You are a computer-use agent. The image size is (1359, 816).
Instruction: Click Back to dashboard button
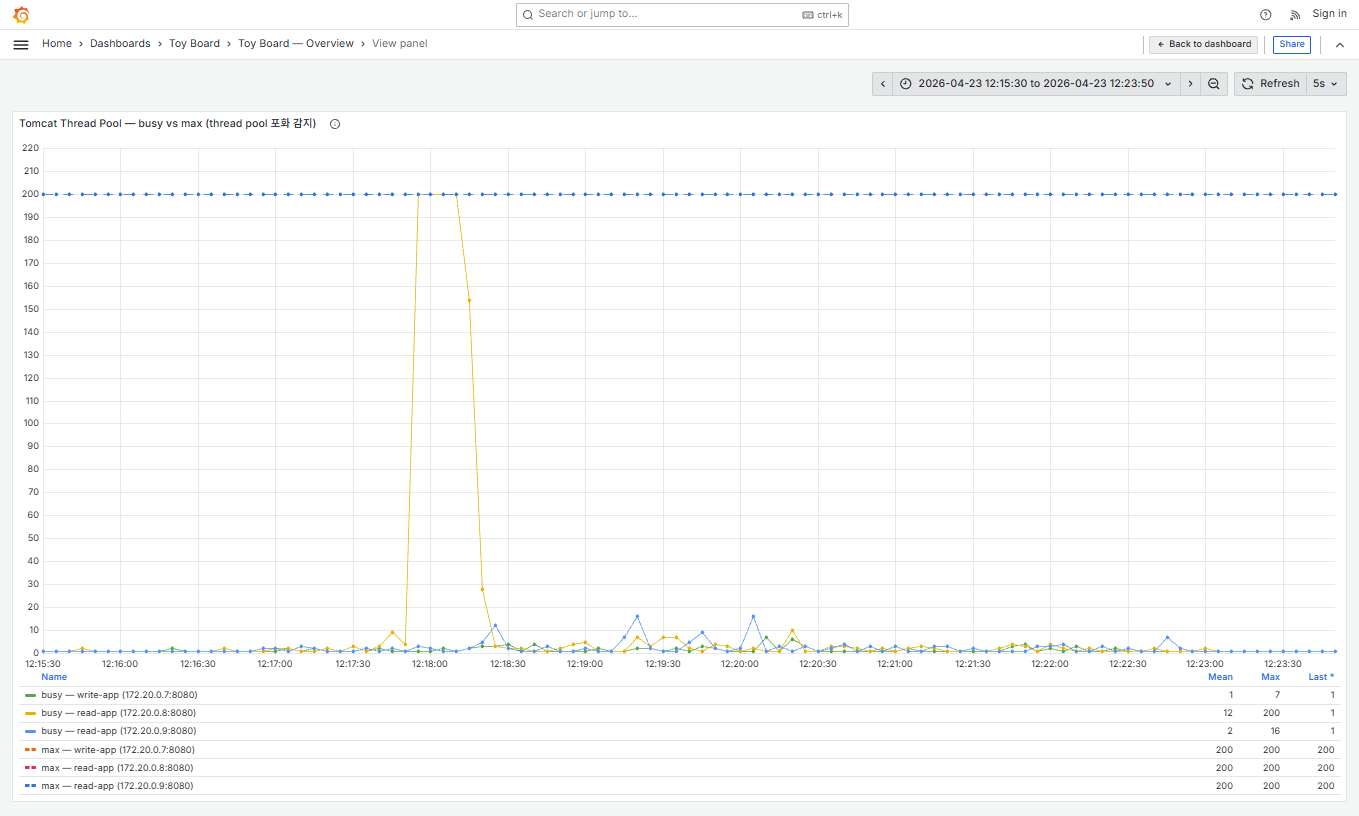tap(1203, 45)
